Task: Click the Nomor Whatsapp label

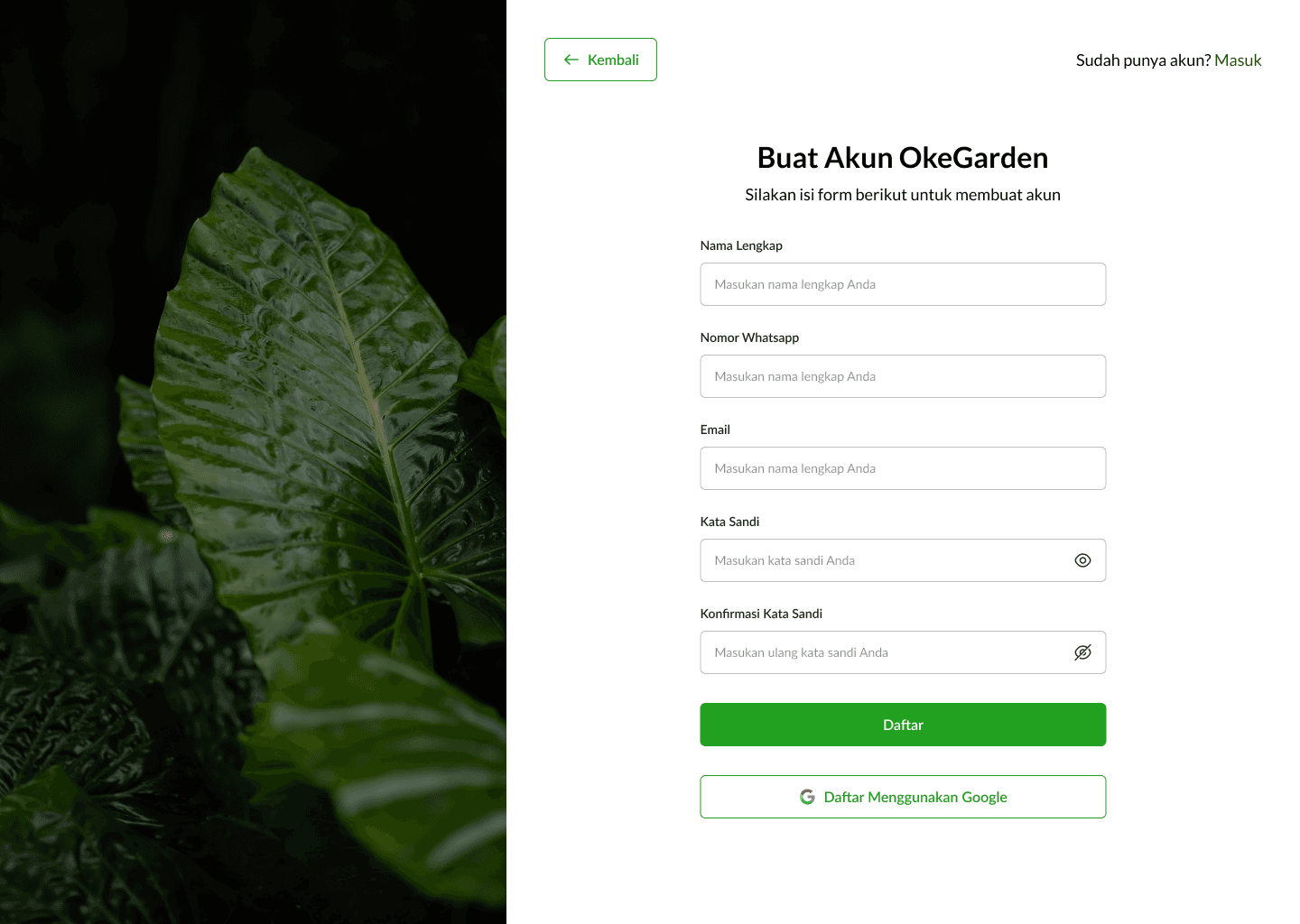Action: click(749, 337)
